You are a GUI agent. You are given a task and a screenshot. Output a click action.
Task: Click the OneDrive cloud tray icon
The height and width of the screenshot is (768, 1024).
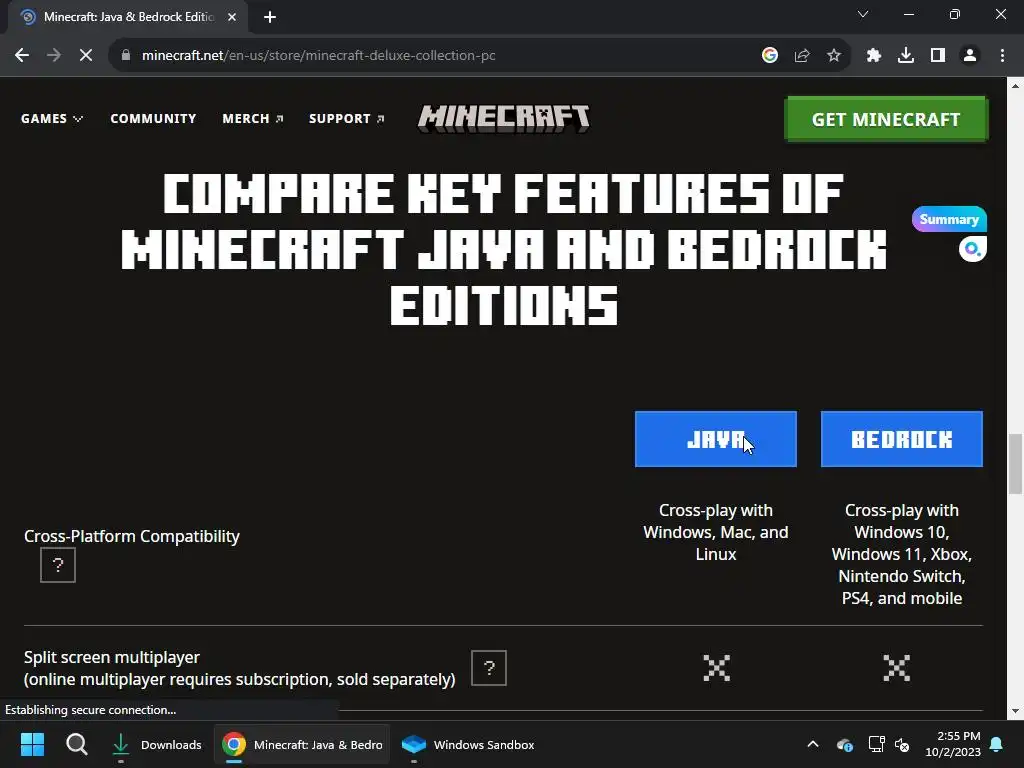(844, 744)
